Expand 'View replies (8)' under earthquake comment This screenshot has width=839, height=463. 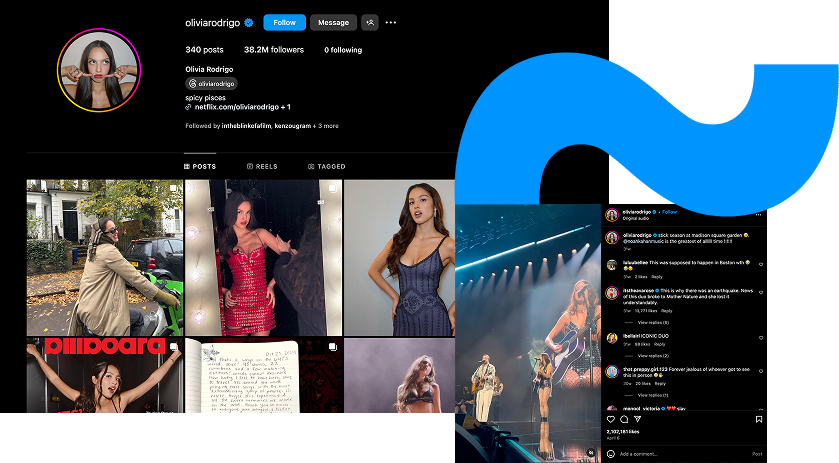tap(653, 322)
